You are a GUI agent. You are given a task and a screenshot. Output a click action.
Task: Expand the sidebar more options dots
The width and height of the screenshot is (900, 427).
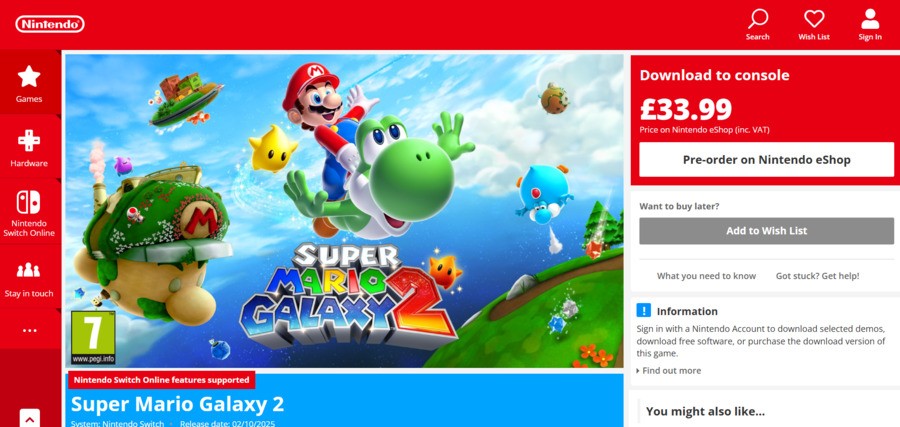29,330
